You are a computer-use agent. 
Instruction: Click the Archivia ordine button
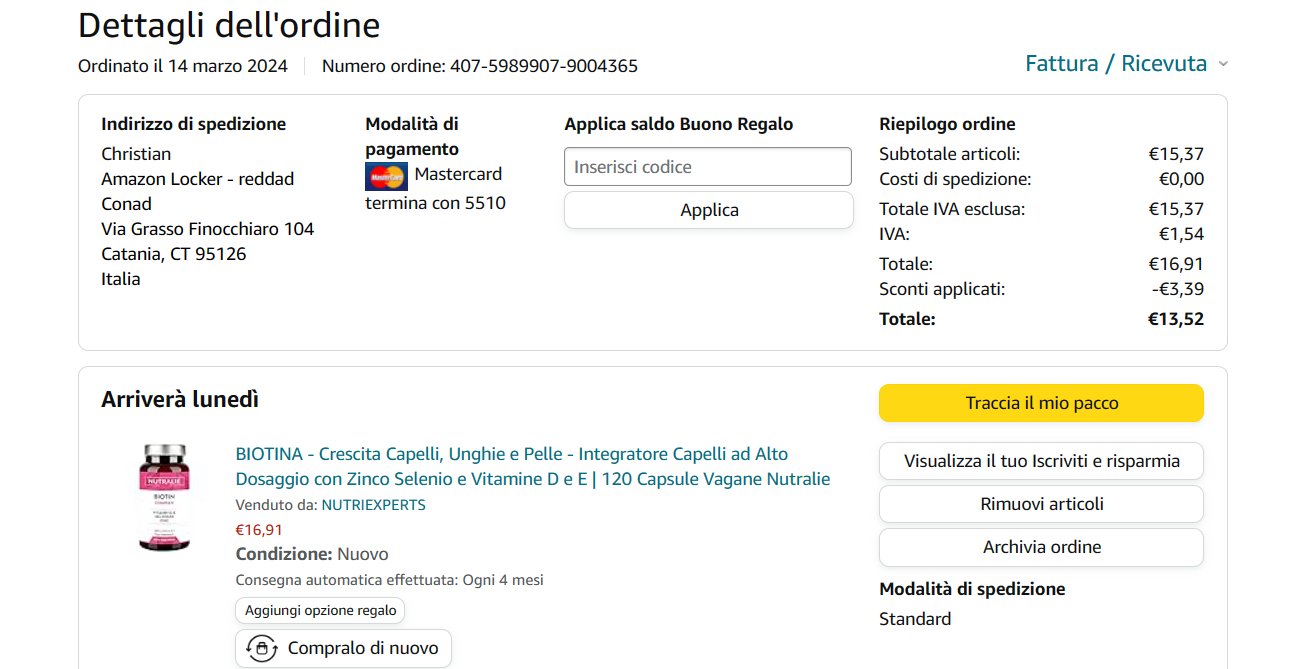pyautogui.click(x=1041, y=547)
